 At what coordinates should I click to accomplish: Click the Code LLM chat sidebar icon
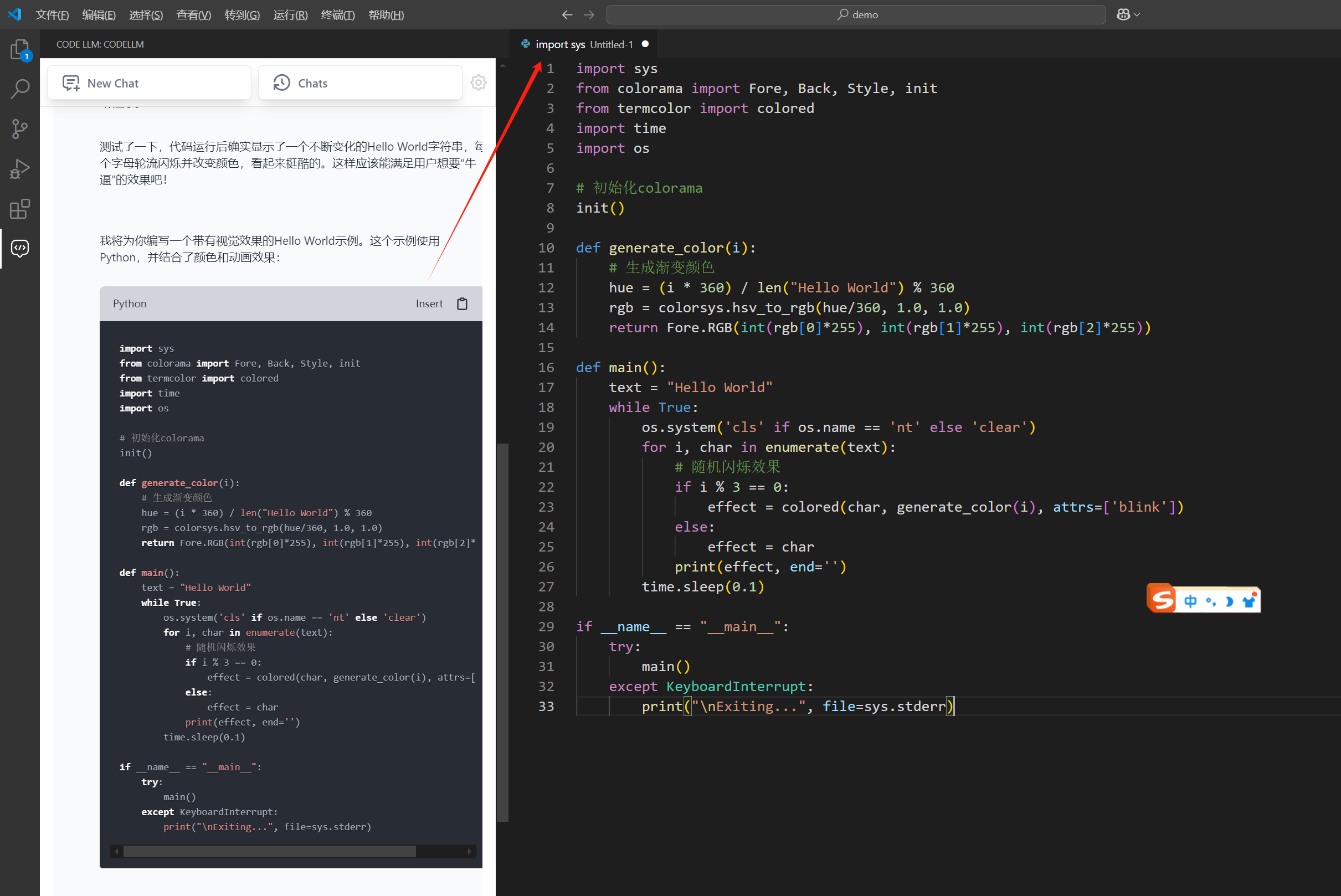point(19,248)
